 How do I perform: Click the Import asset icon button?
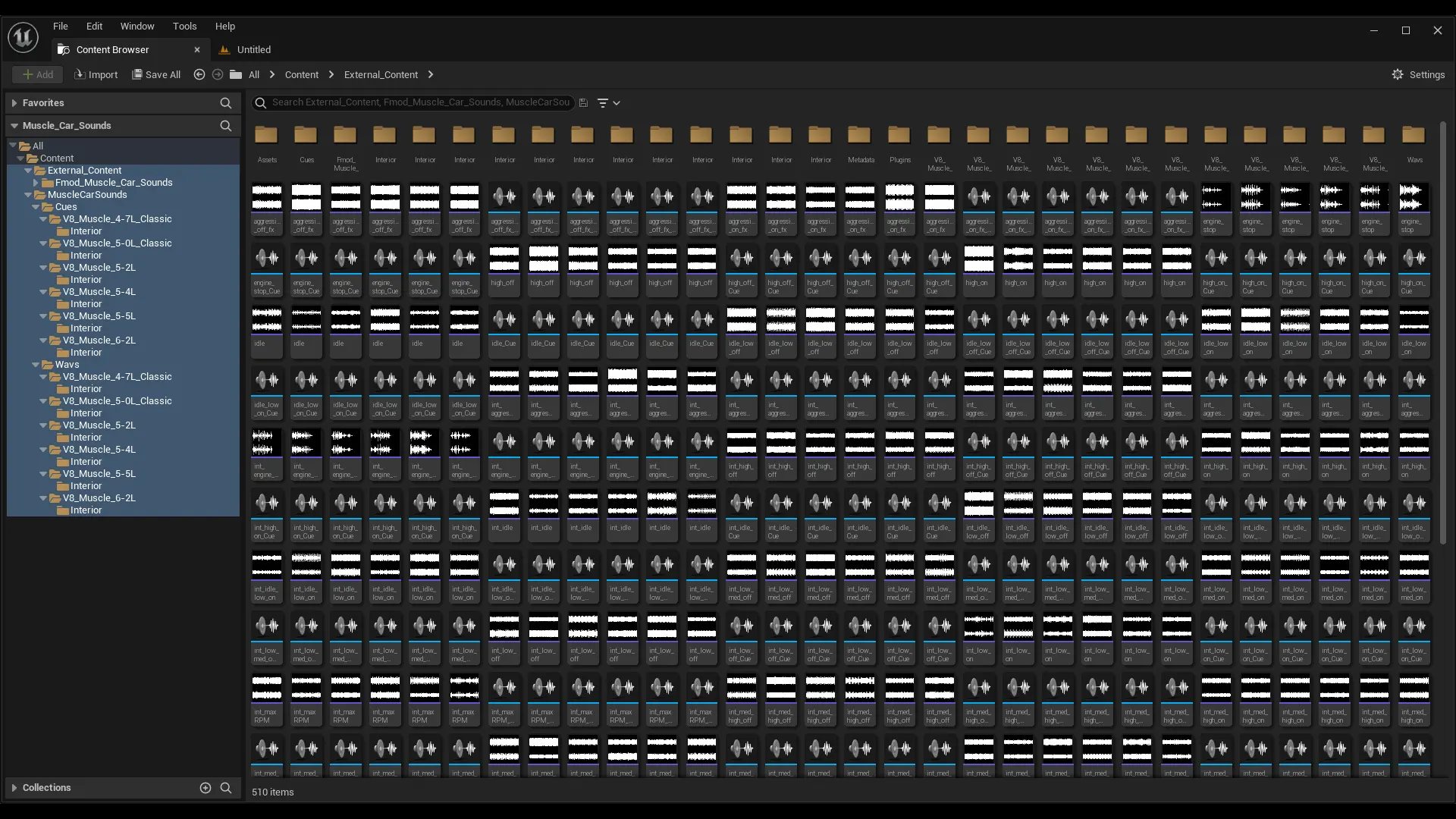[80, 74]
